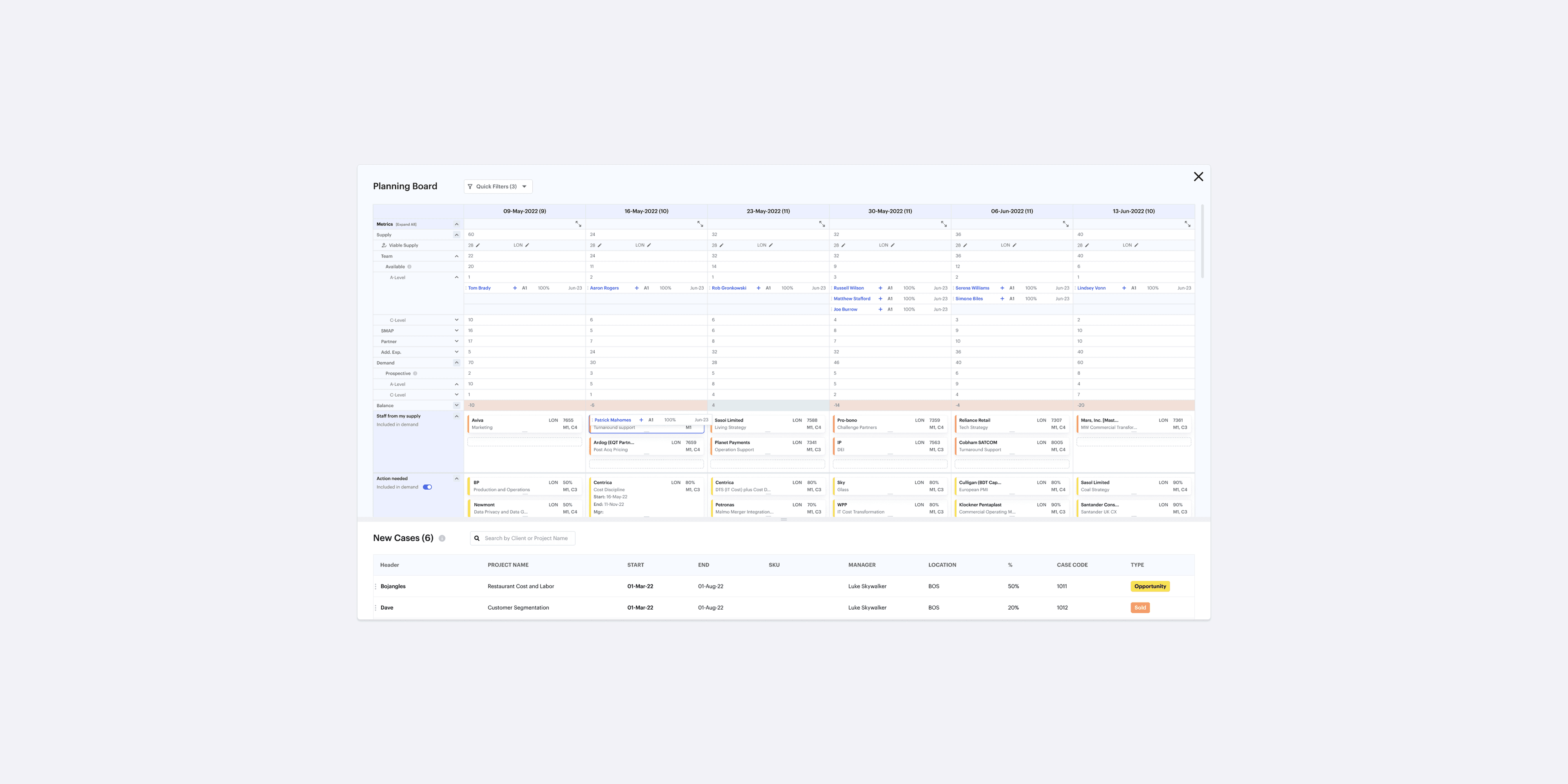Click Expand All link beside Metrics
The image size is (1568, 784).
[406, 225]
